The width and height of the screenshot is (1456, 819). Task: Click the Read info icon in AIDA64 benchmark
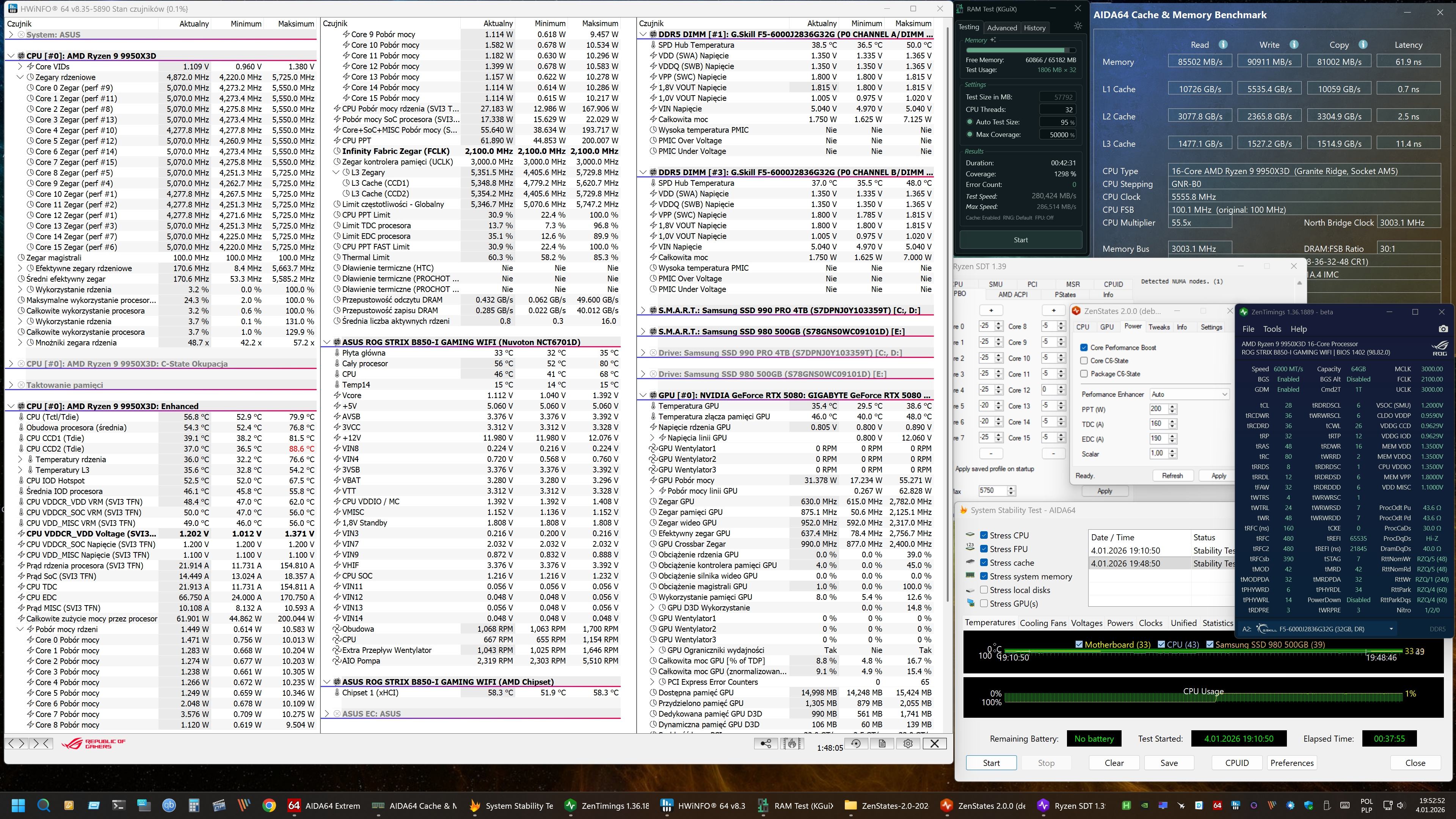[x=1223, y=45]
